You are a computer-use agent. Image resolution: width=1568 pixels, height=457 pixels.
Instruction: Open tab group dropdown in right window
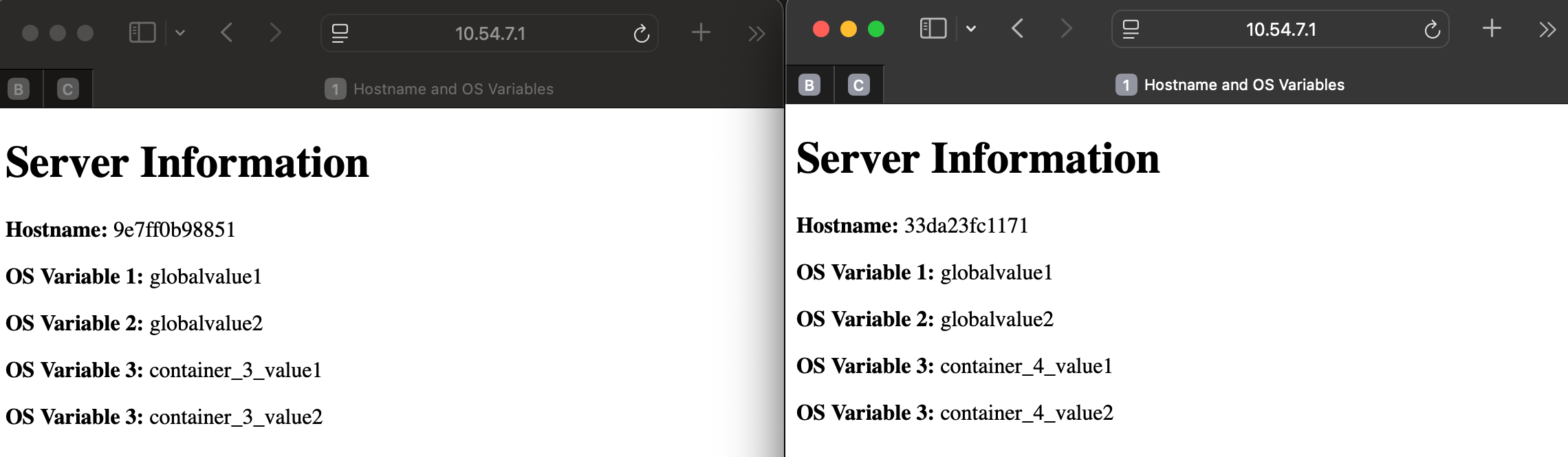click(x=971, y=29)
